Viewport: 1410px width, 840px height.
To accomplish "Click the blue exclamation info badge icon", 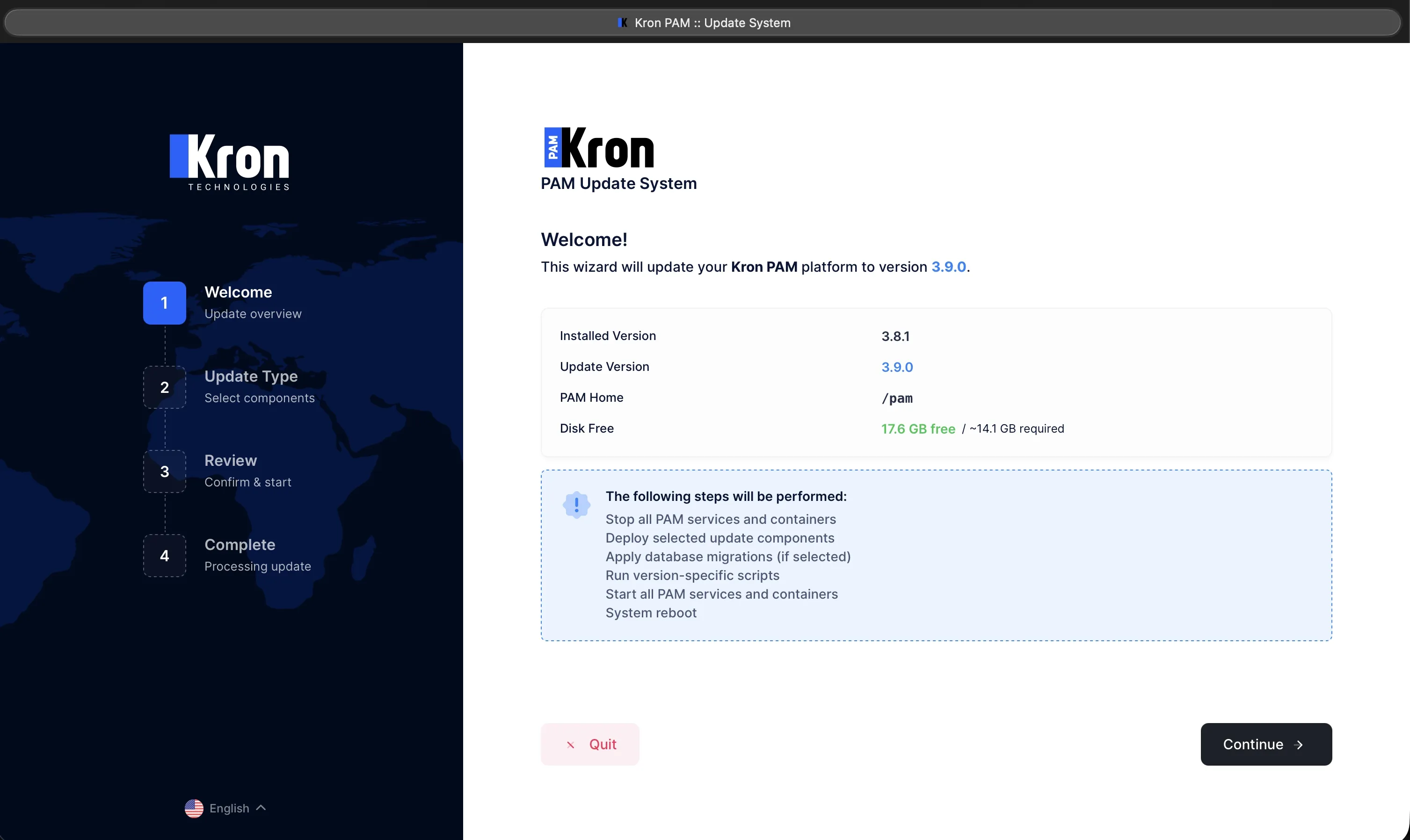I will point(576,504).
